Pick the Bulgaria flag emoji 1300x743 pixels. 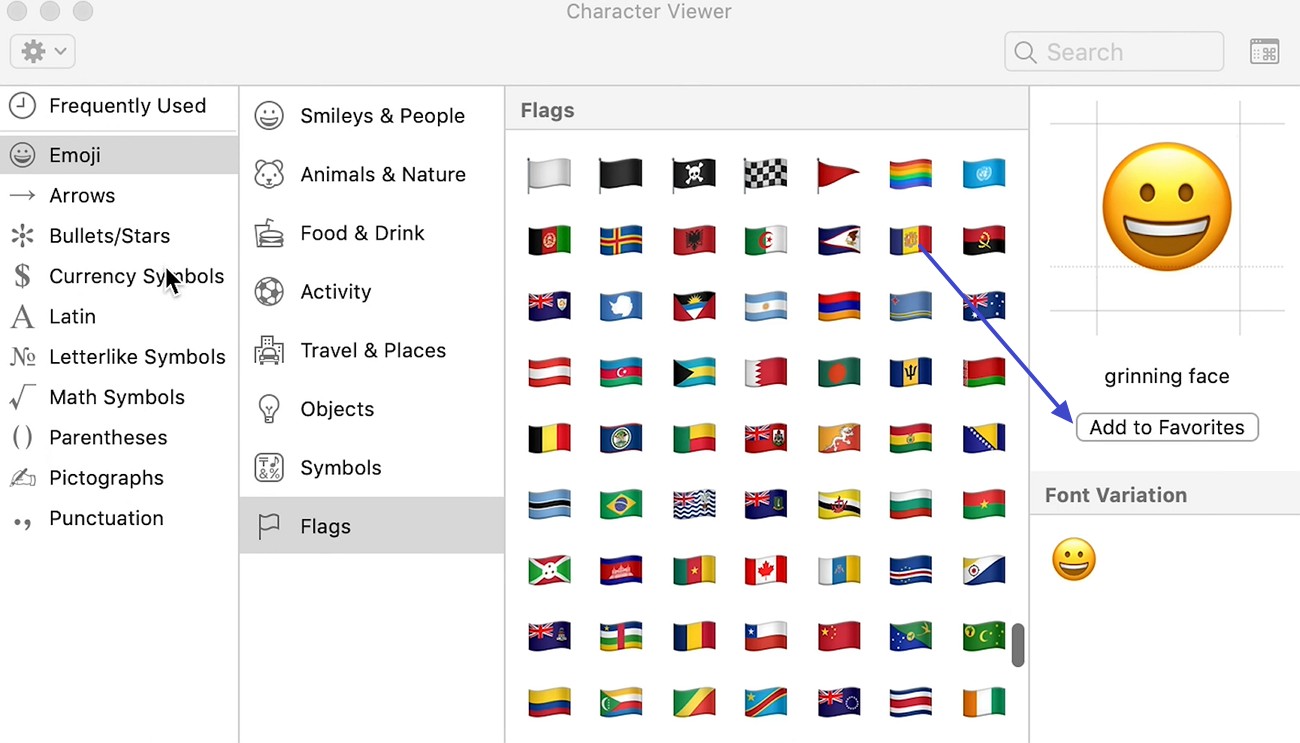pyautogui.click(x=910, y=504)
